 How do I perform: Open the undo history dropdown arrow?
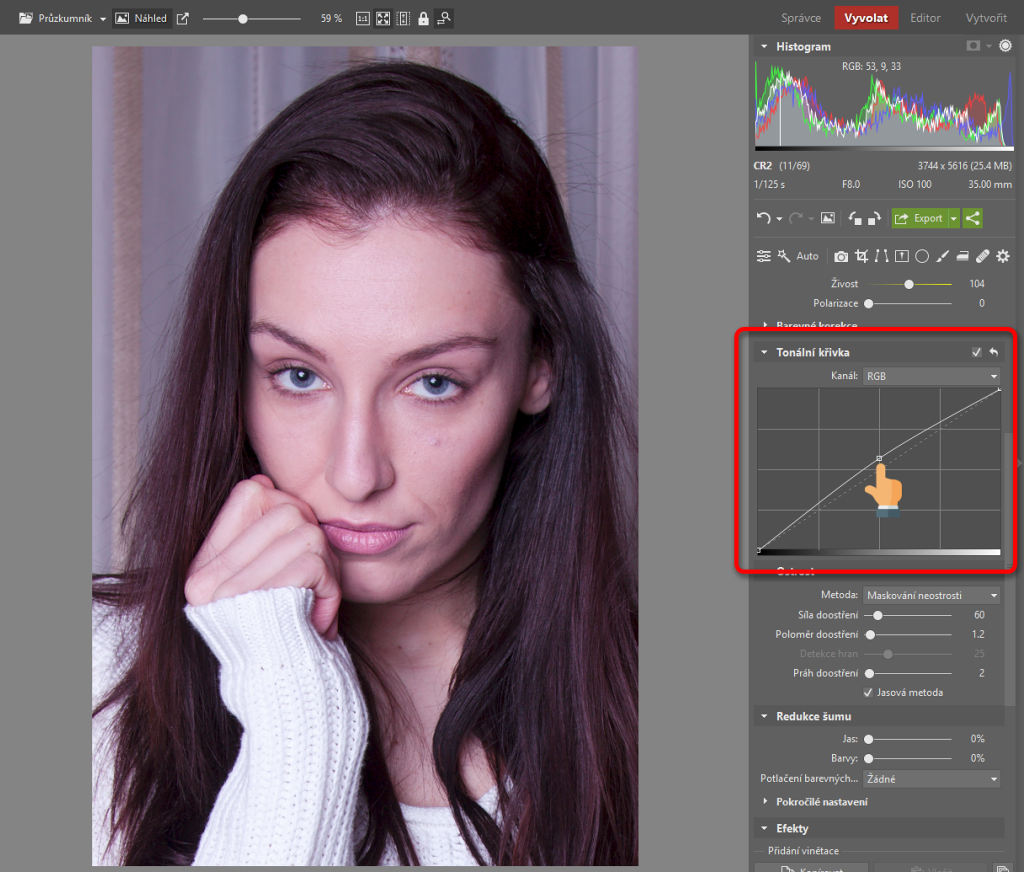779,219
